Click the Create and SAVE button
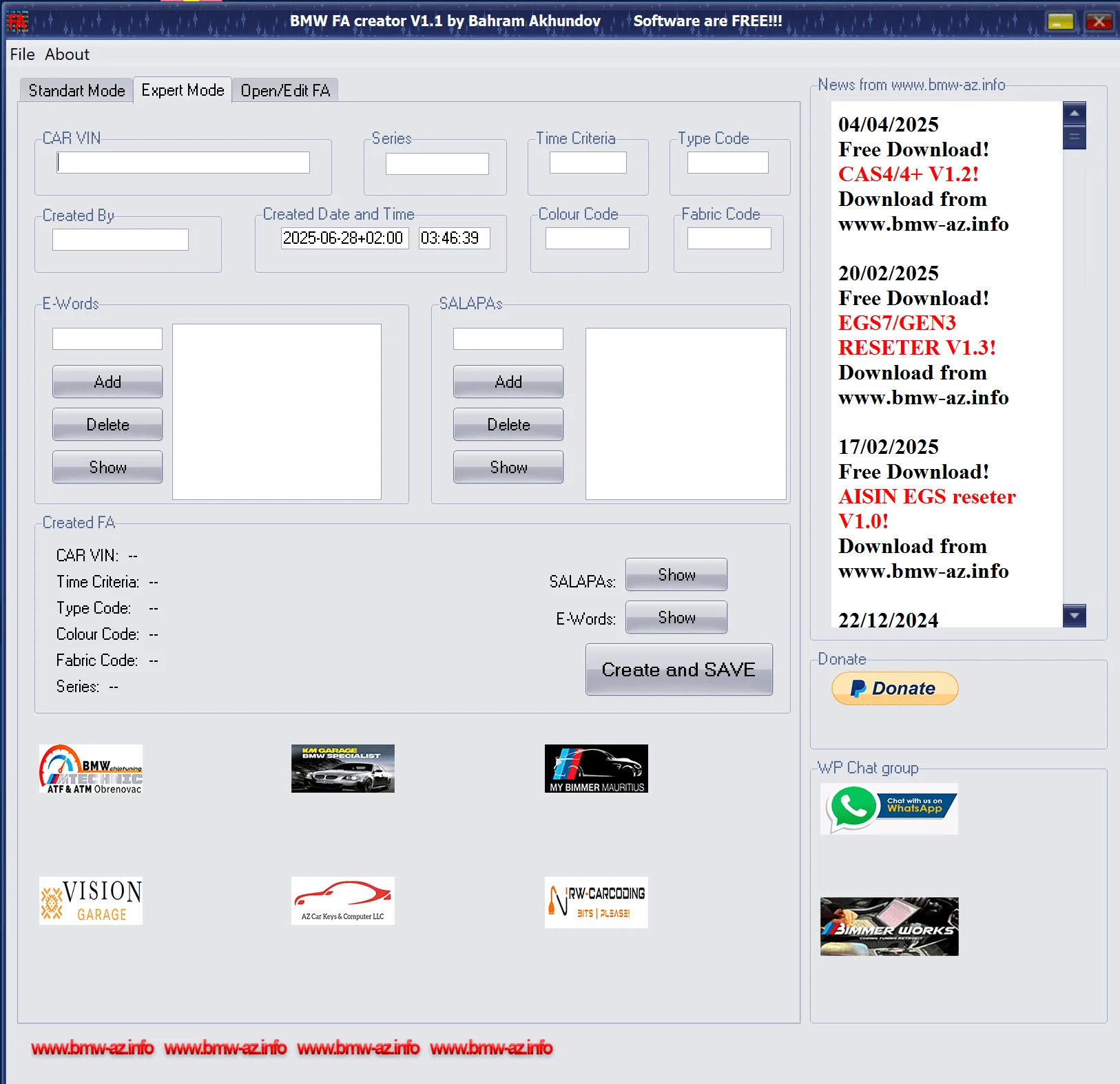The width and height of the screenshot is (1120, 1084). pos(679,669)
